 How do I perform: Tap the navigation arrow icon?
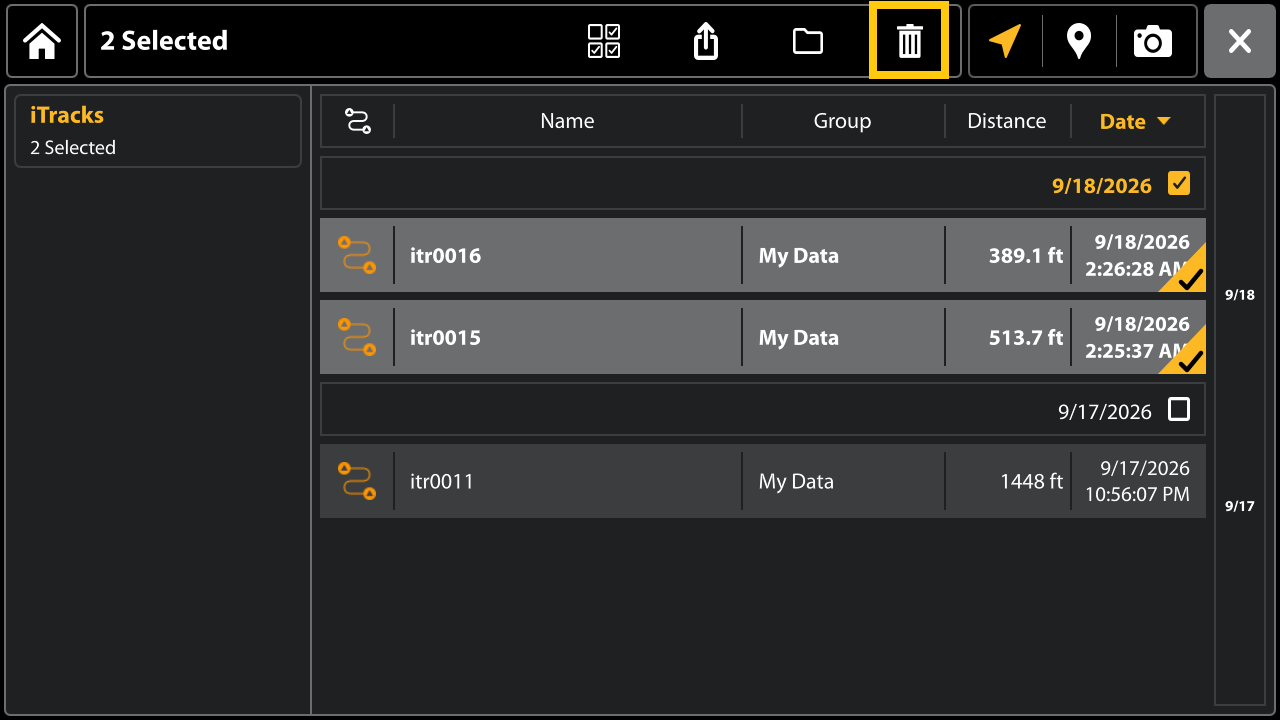tap(1005, 41)
